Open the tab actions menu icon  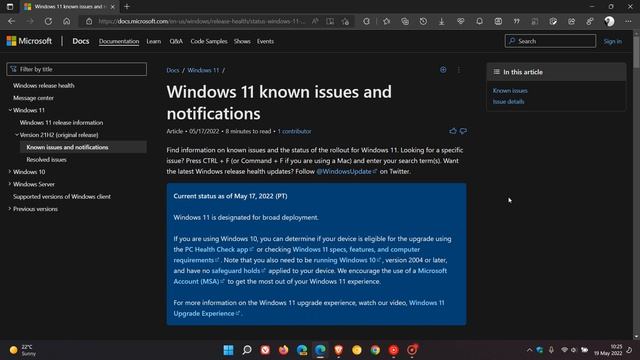pos(10,7)
